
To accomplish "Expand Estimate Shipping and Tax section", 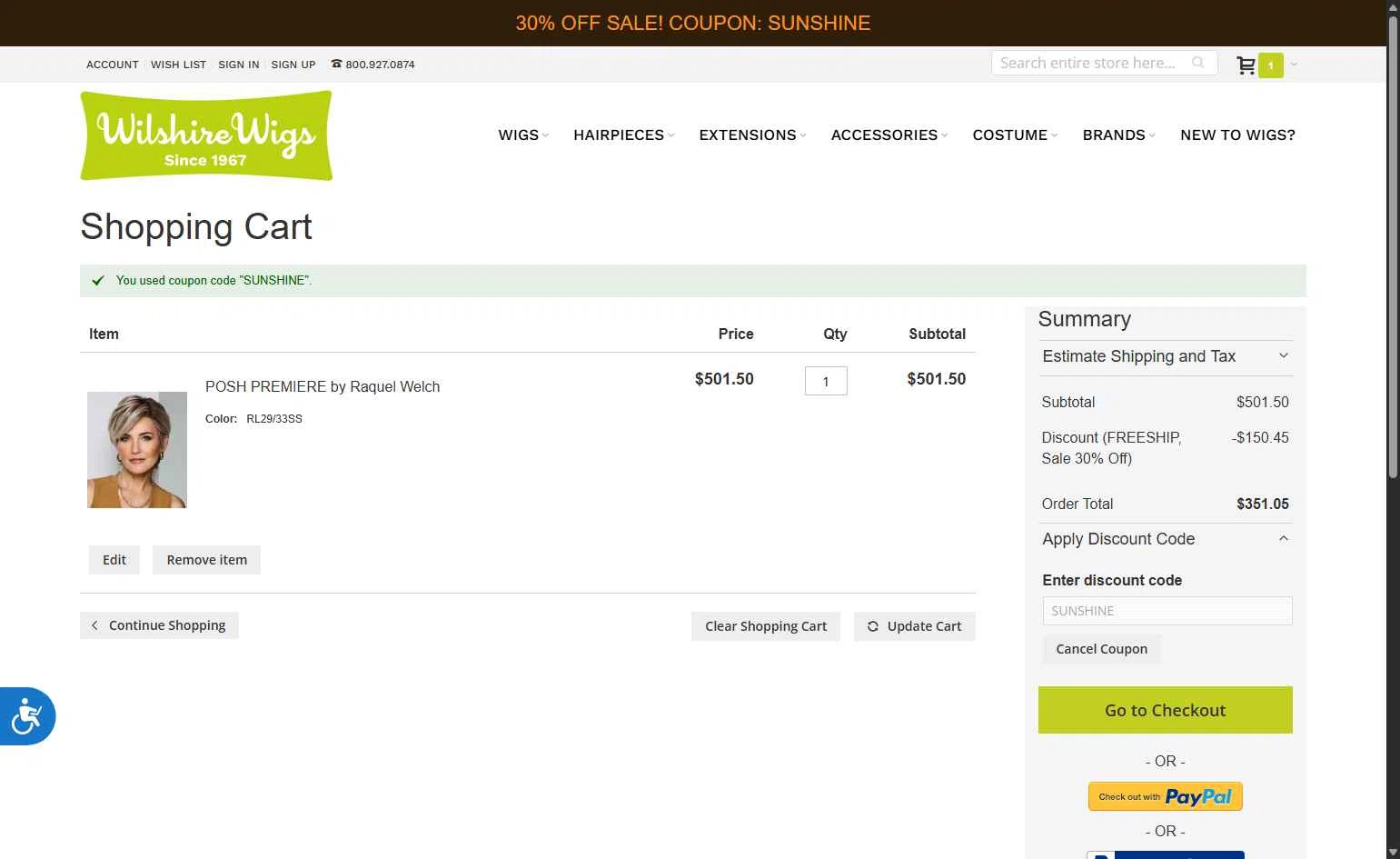I will pos(1166,356).
